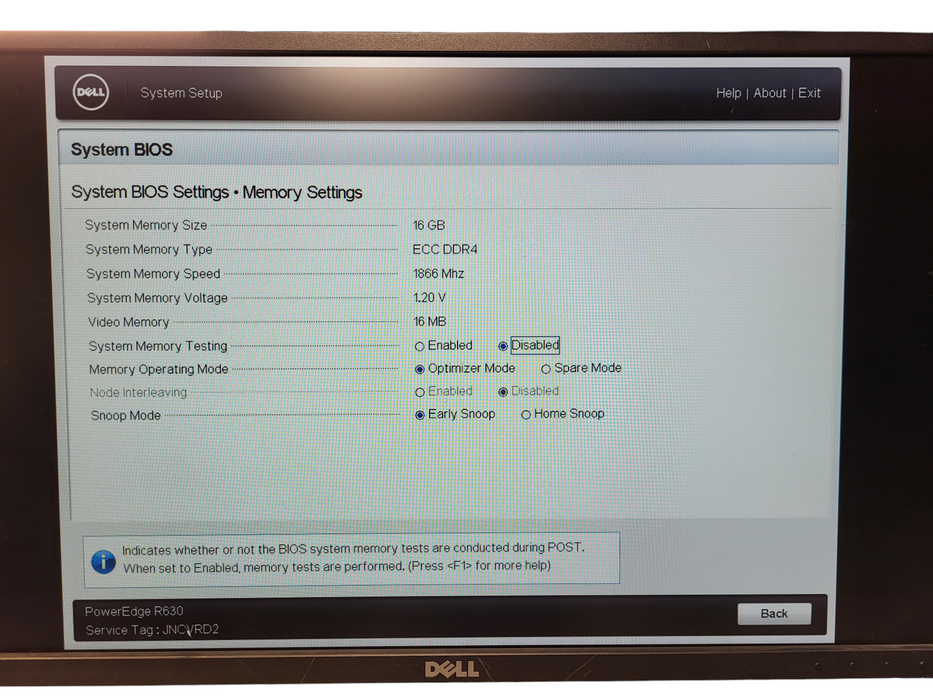
Task: Open the About link
Action: tap(770, 93)
